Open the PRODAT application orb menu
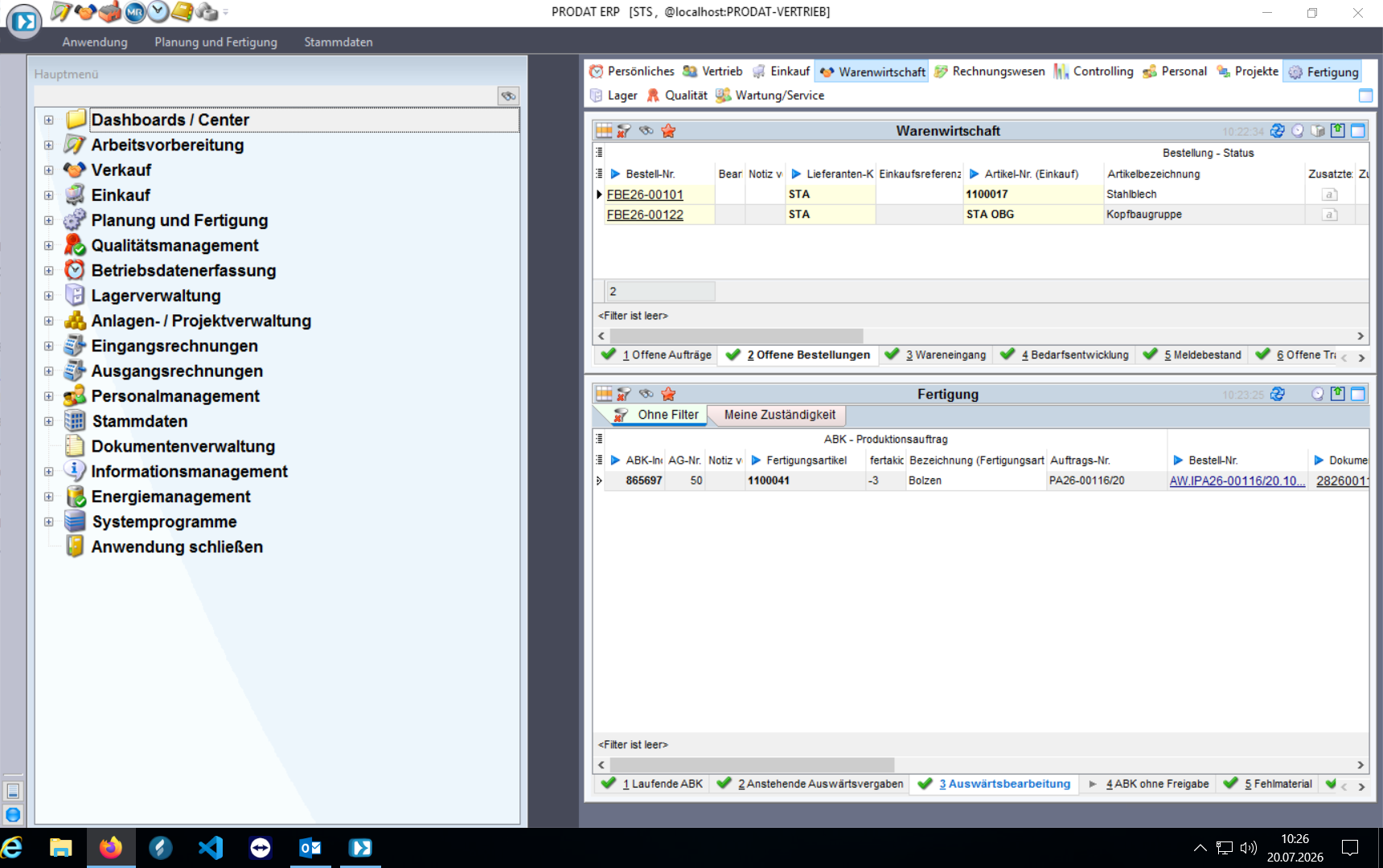The image size is (1383, 868). (x=24, y=22)
